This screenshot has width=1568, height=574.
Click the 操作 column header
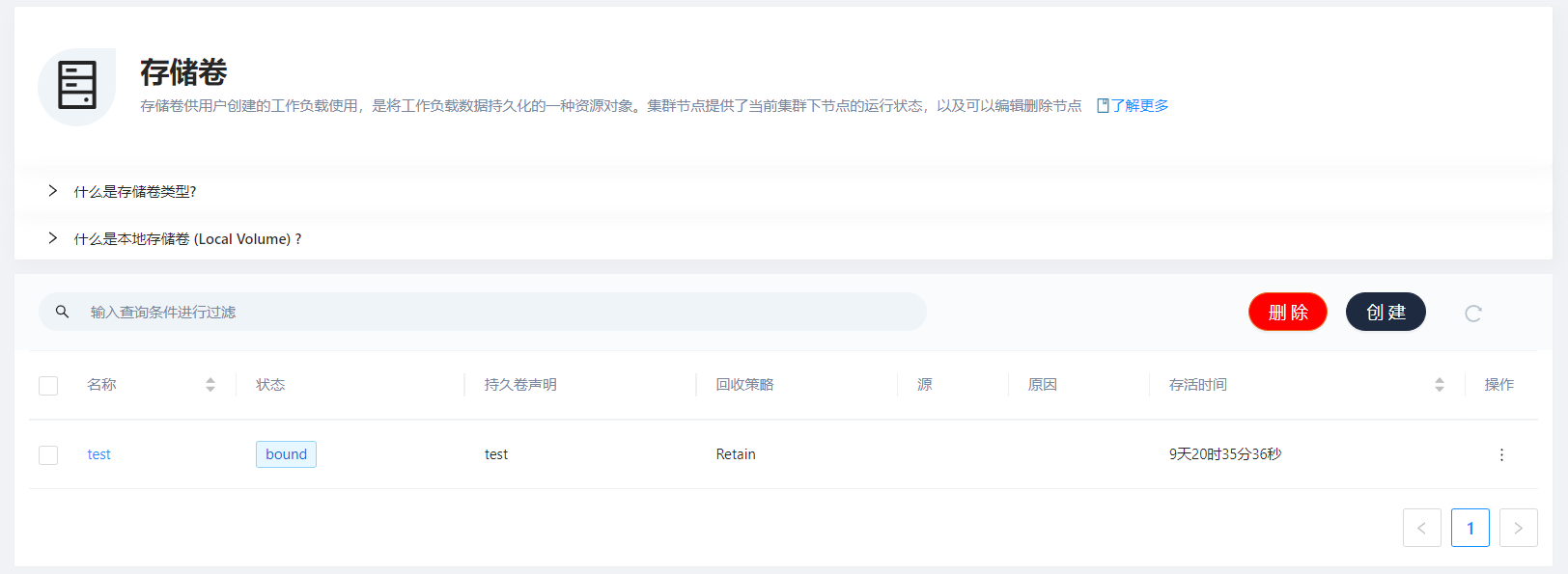[1499, 385]
